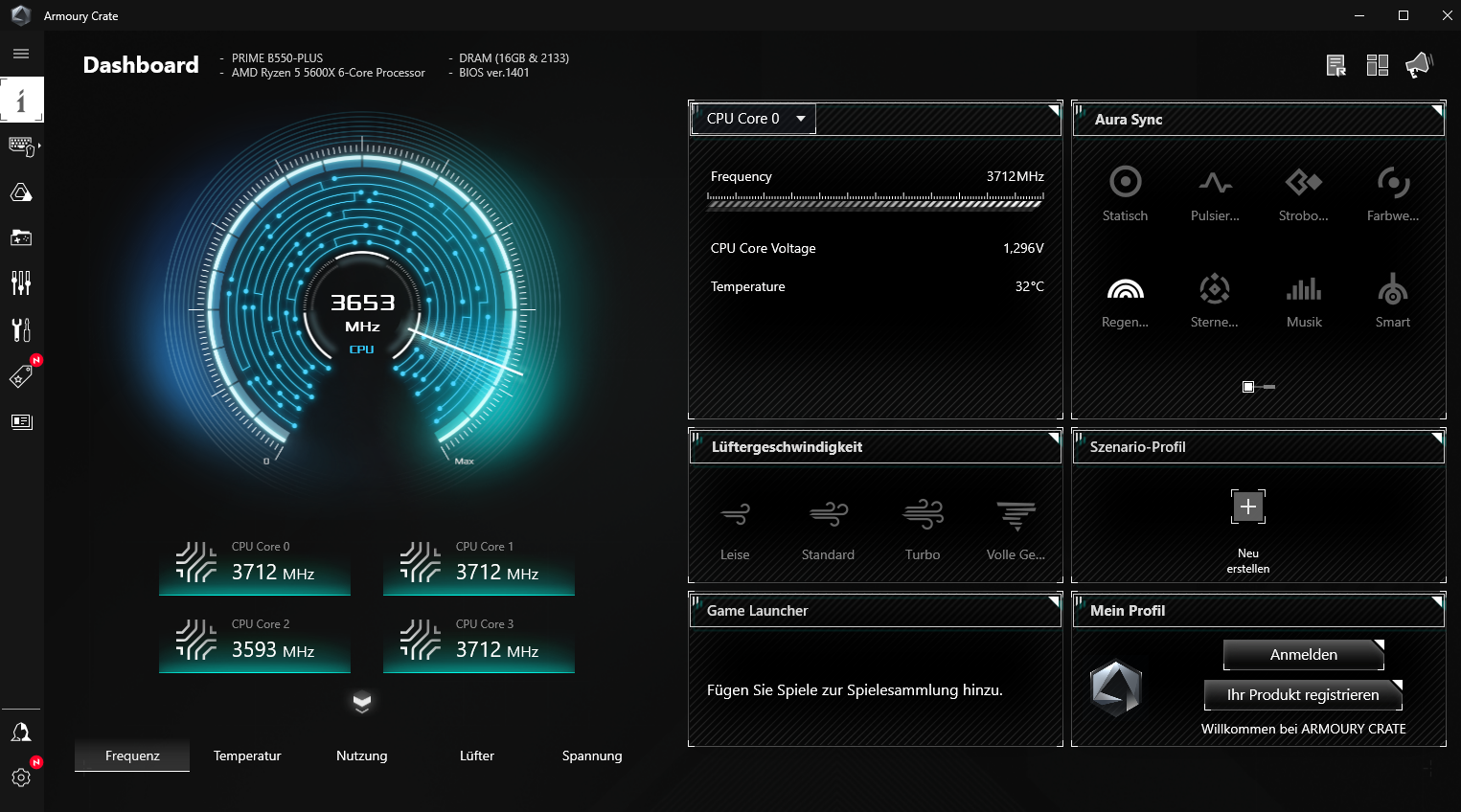
Task: Click the CPU Core 0 frequency bar
Action: (876, 200)
